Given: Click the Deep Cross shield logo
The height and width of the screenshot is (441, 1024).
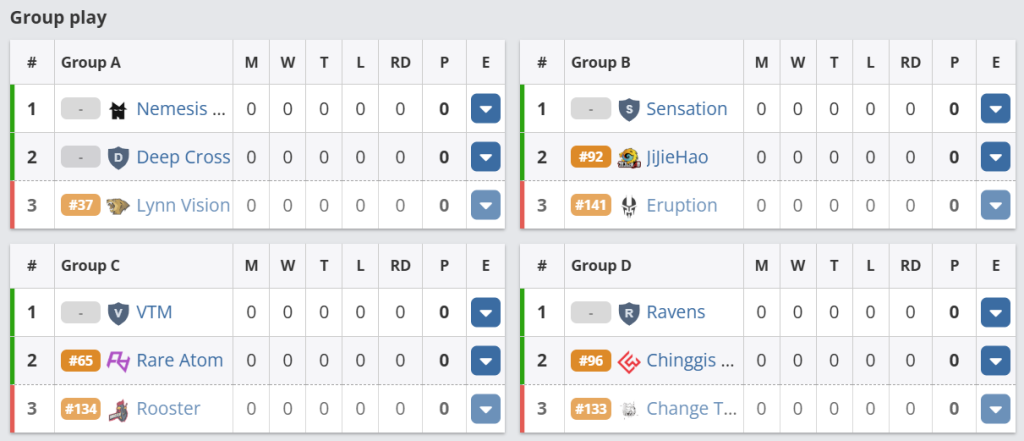Looking at the screenshot, I should (x=118, y=157).
